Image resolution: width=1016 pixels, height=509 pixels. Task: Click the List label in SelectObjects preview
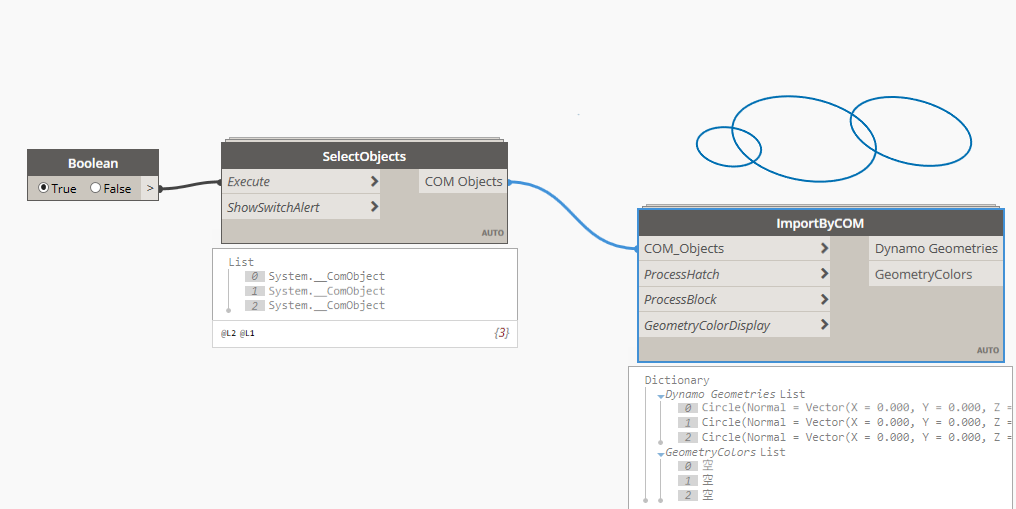(241, 262)
